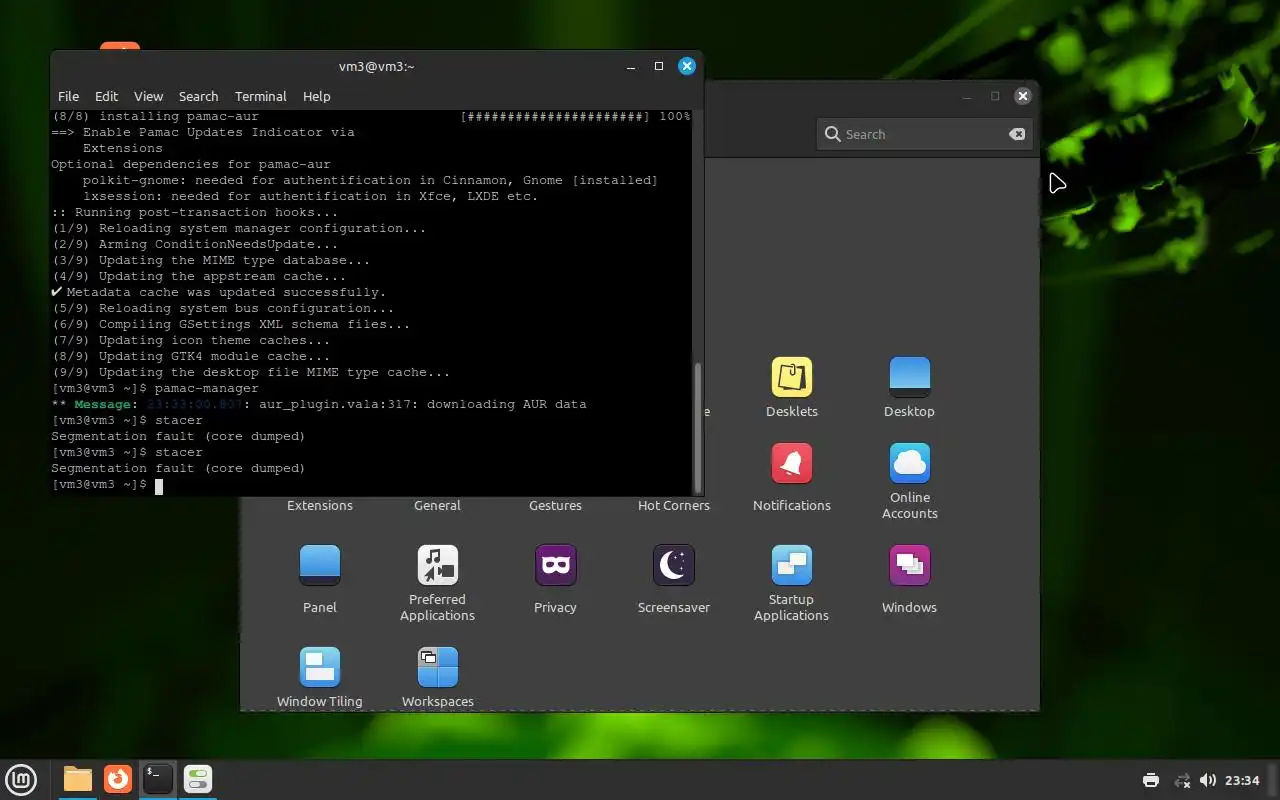Click the Gestures label in settings
1280x800 pixels.
pos(555,505)
